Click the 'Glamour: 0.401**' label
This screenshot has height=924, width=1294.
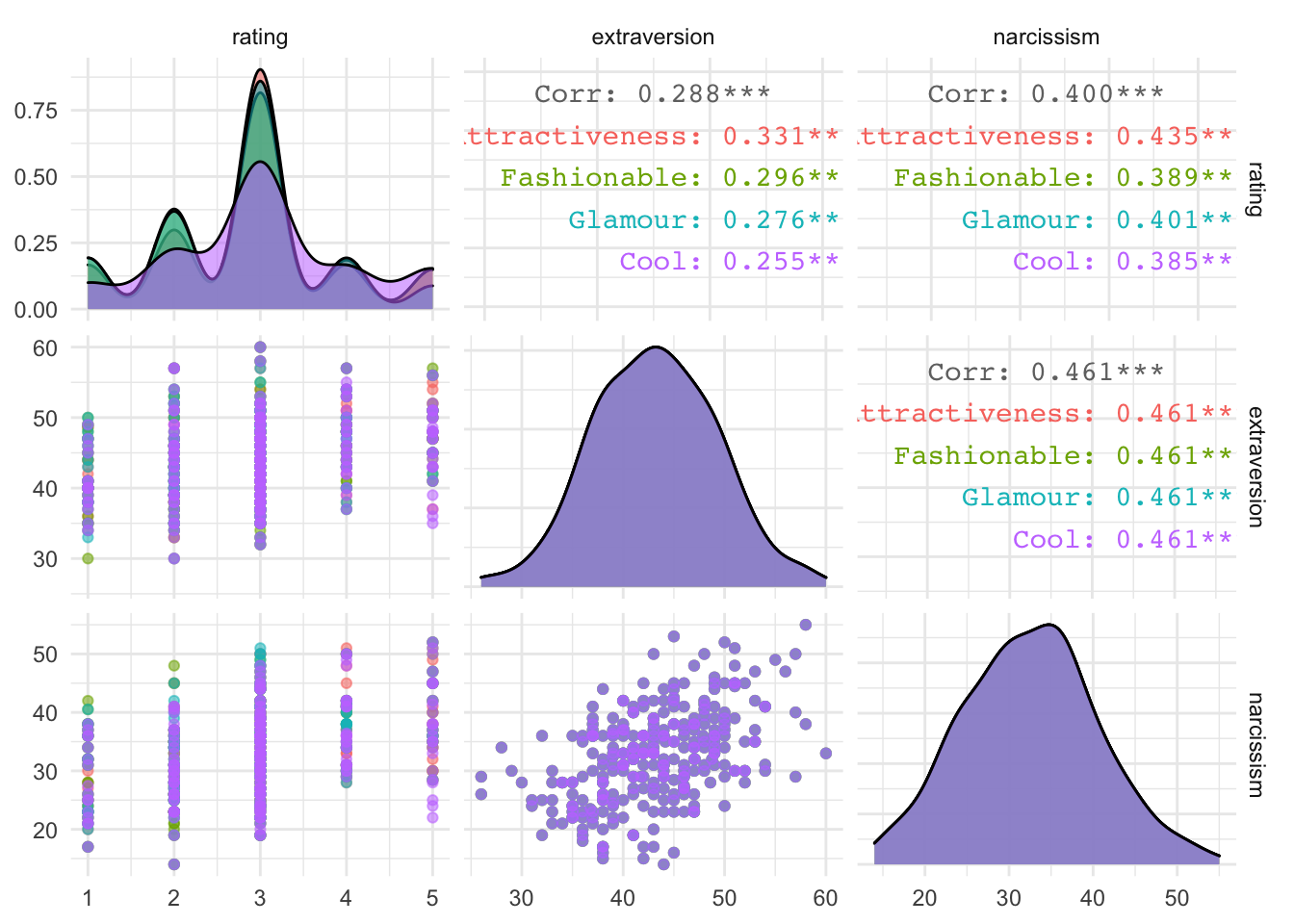click(x=1098, y=220)
